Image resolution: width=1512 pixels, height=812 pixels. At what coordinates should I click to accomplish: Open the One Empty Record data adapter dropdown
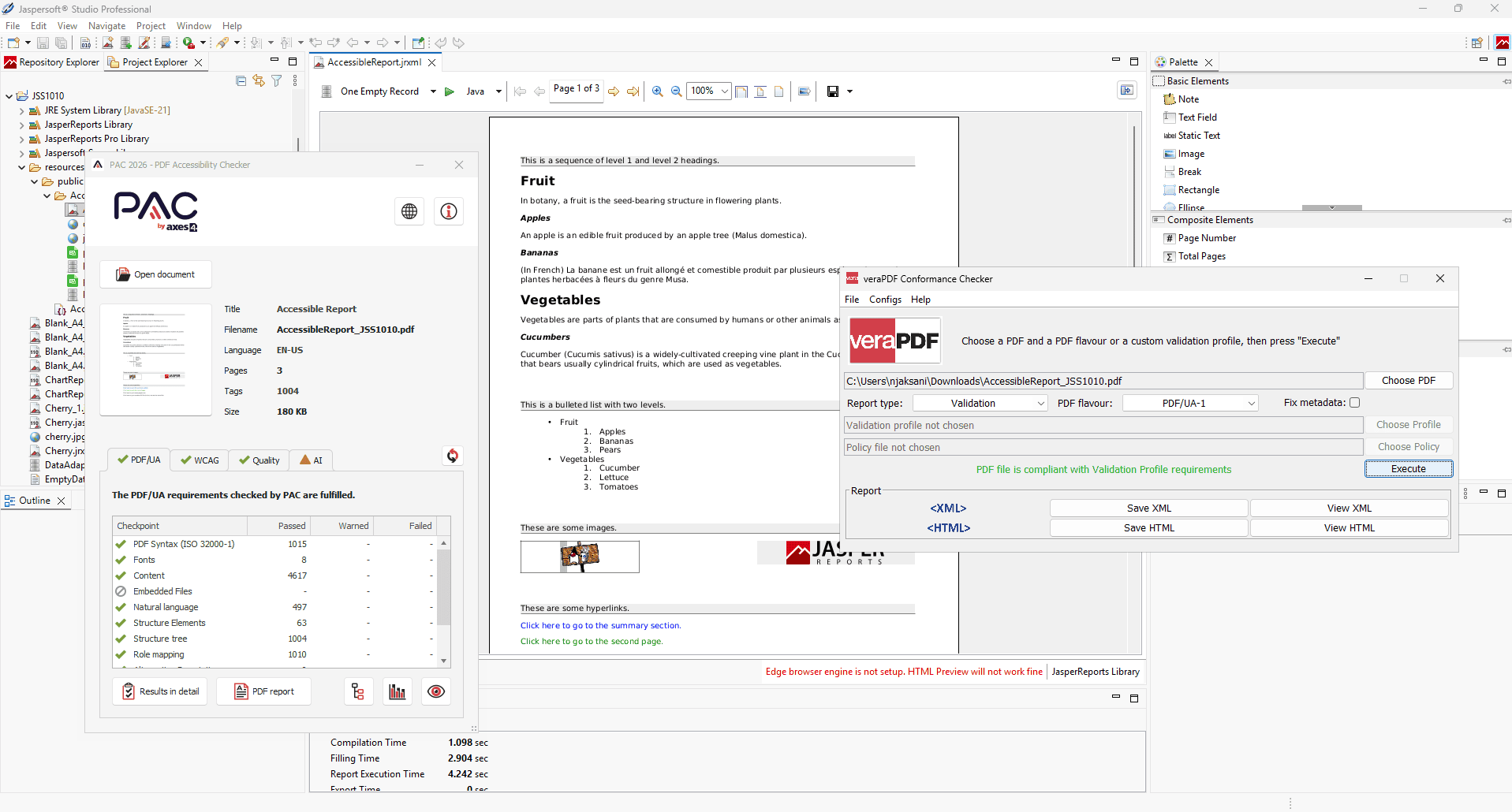(x=433, y=91)
